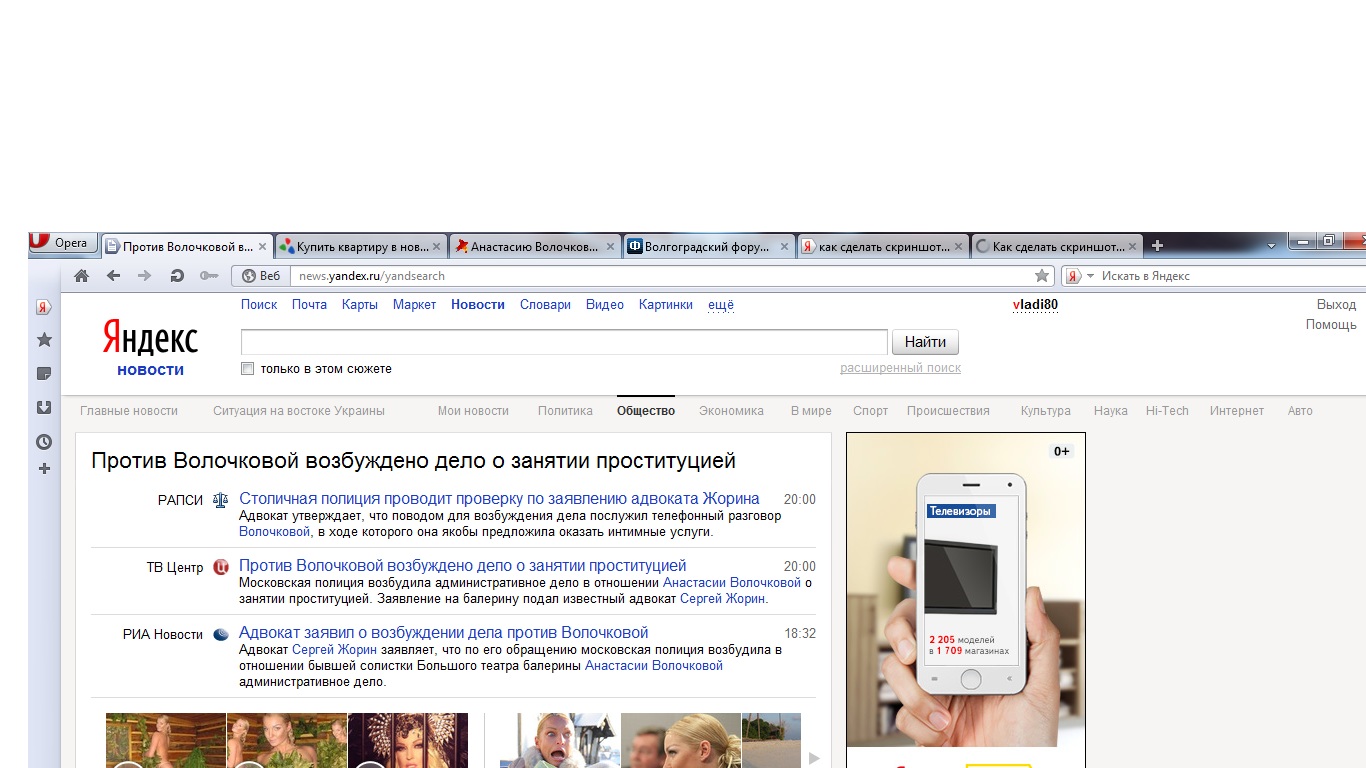This screenshot has width=1366, height=768.
Task: Check the 'только в этом сюжете' checkbox
Action: coord(248,369)
